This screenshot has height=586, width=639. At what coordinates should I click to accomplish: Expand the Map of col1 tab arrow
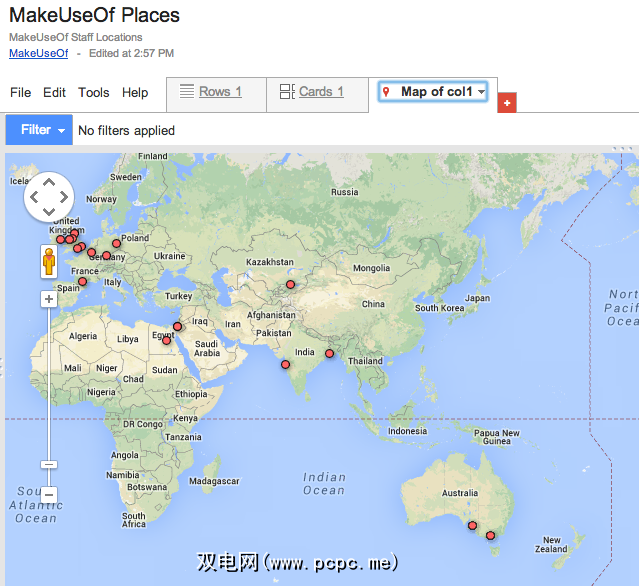(x=481, y=92)
